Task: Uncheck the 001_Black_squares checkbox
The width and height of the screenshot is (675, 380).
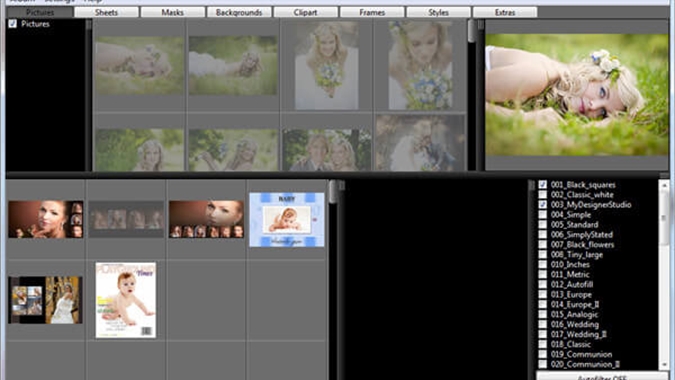Action: click(542, 184)
